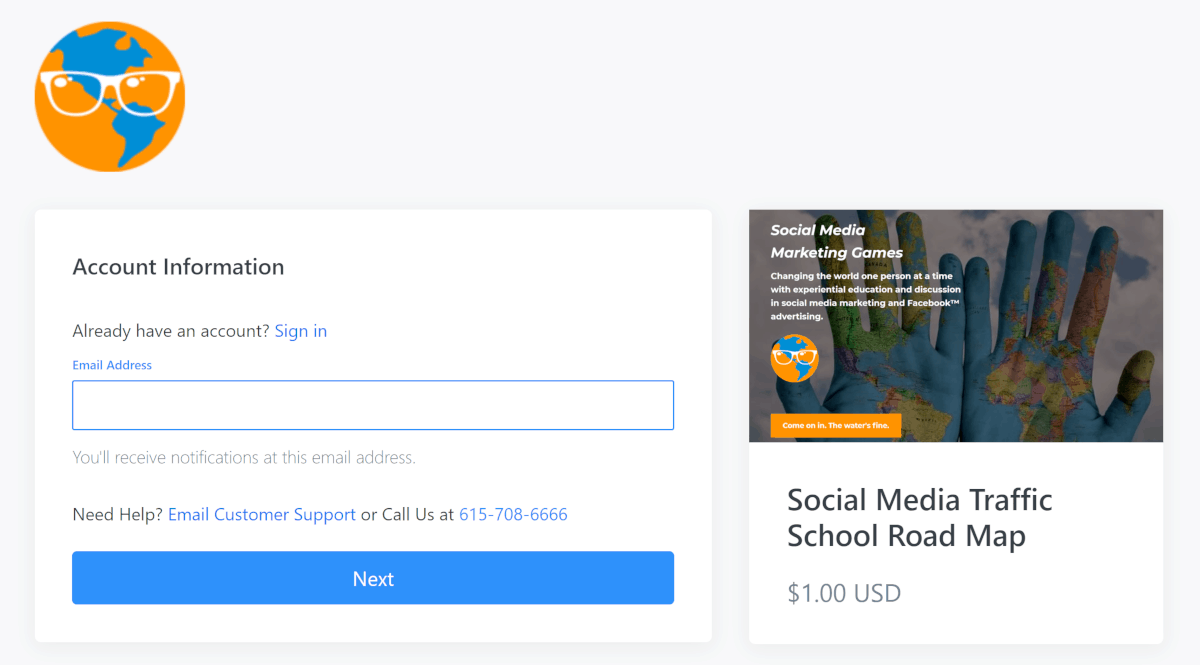Click the orange 'Come on in' banner button

(836, 425)
